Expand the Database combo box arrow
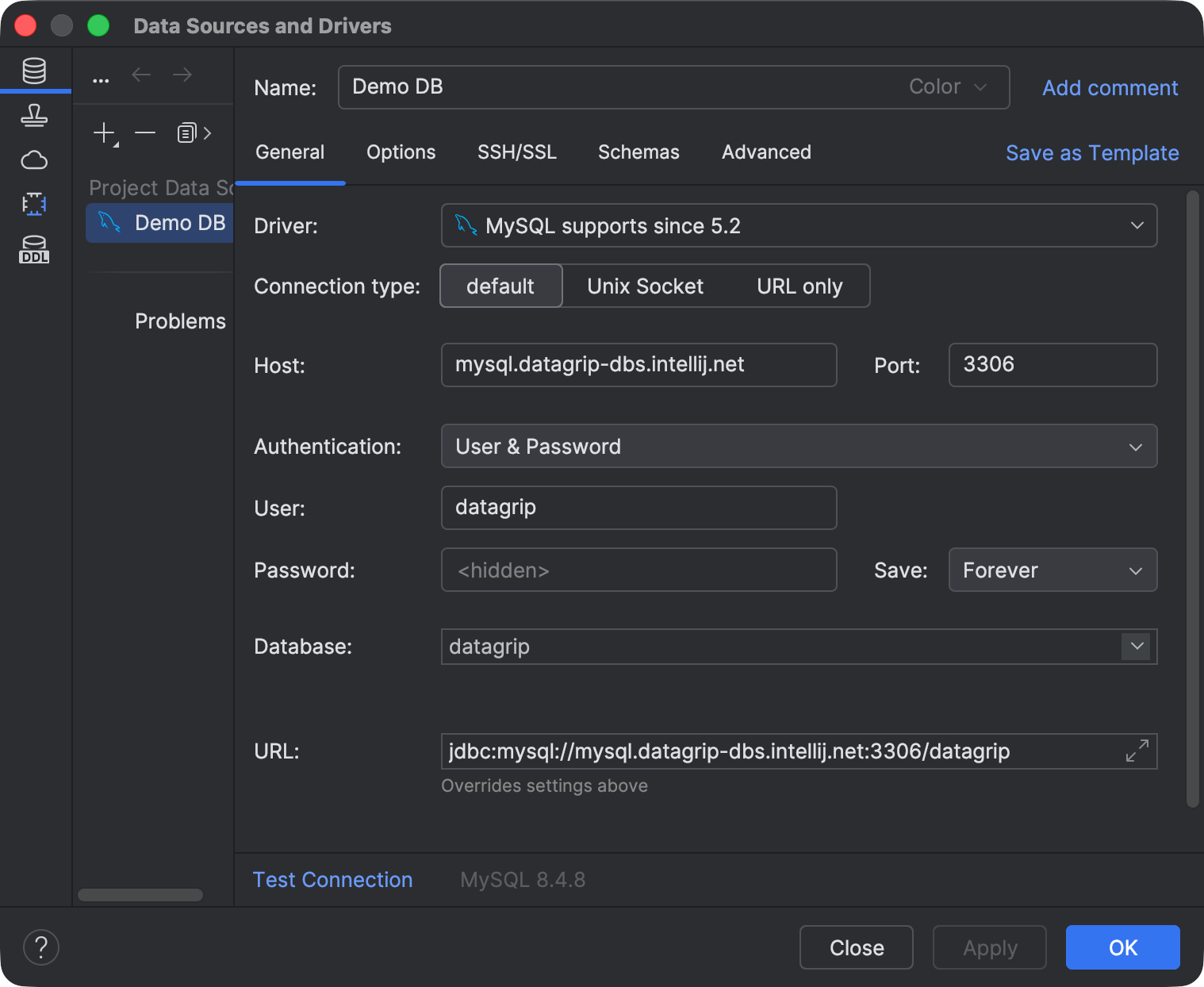 pos(1137,646)
